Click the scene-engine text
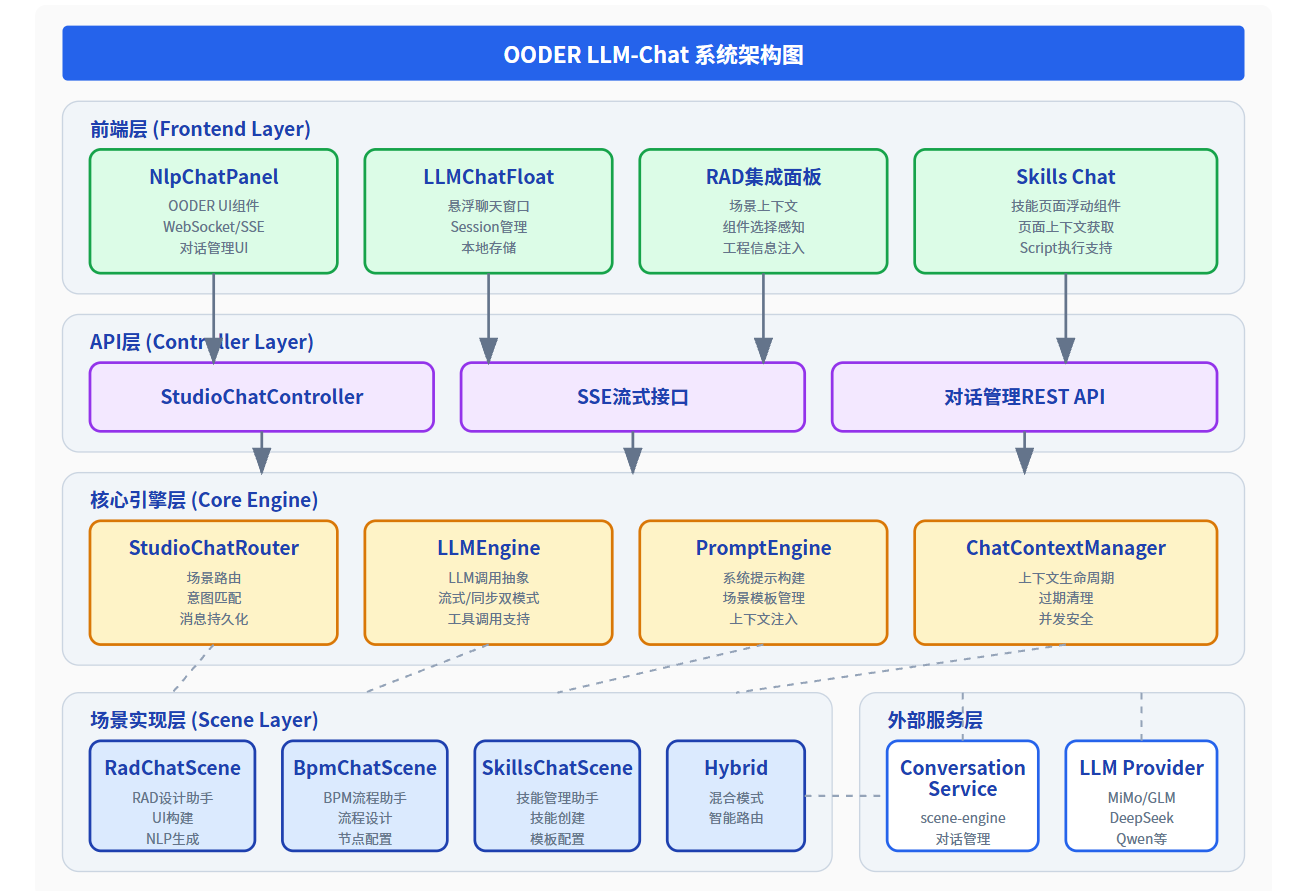The width and height of the screenshot is (1301, 891). click(963, 818)
